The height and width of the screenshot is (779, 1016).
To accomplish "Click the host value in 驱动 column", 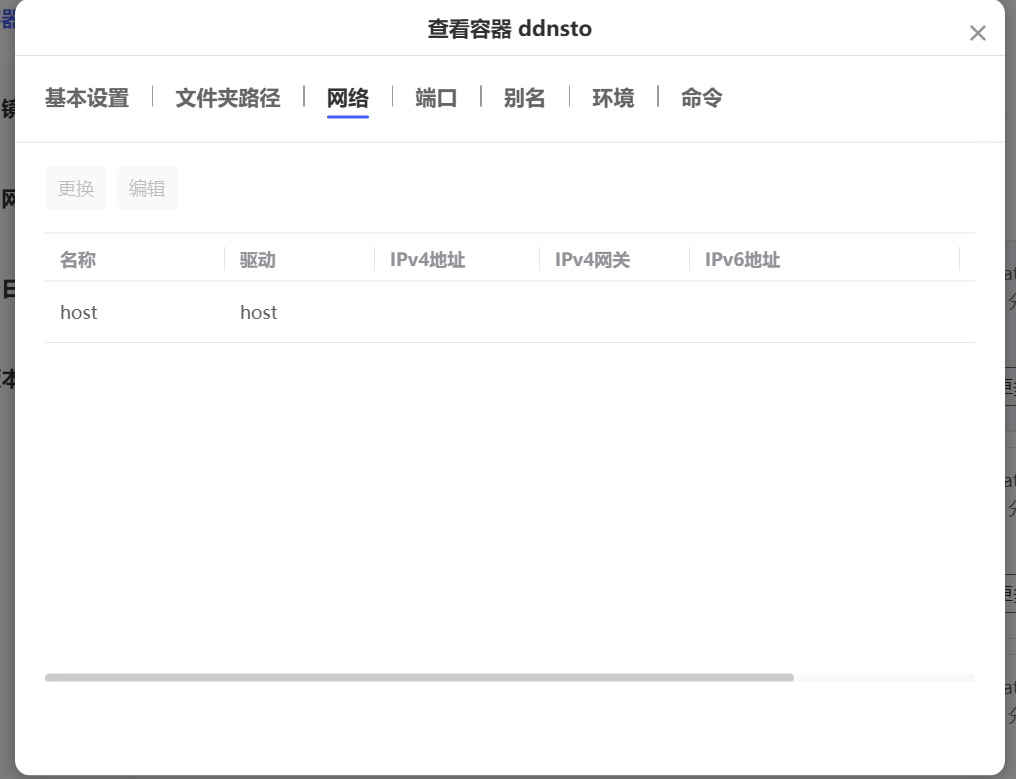I will 259,312.
